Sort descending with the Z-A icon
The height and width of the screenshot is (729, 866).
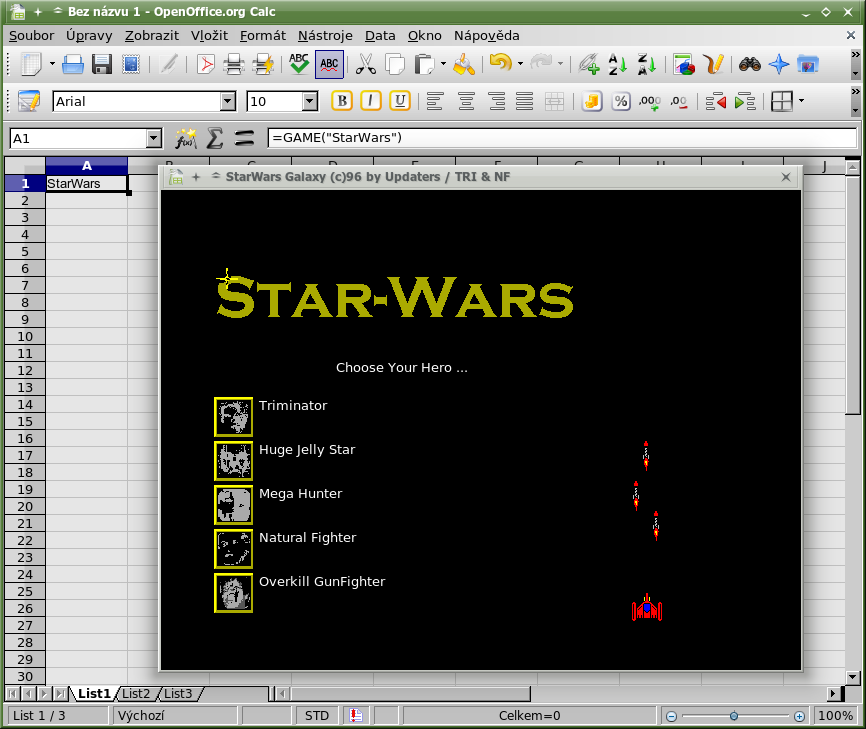coord(646,64)
